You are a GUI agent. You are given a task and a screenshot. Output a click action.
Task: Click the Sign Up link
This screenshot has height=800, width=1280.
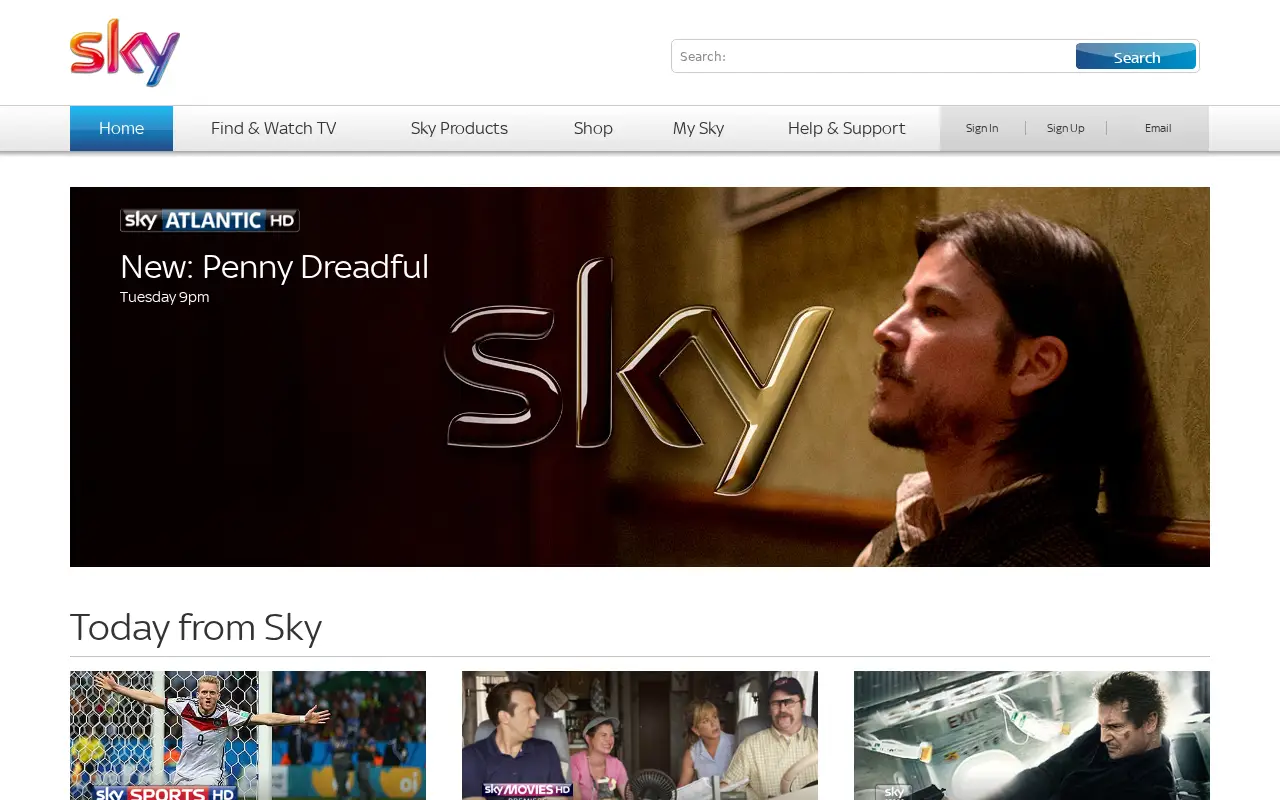1065,128
